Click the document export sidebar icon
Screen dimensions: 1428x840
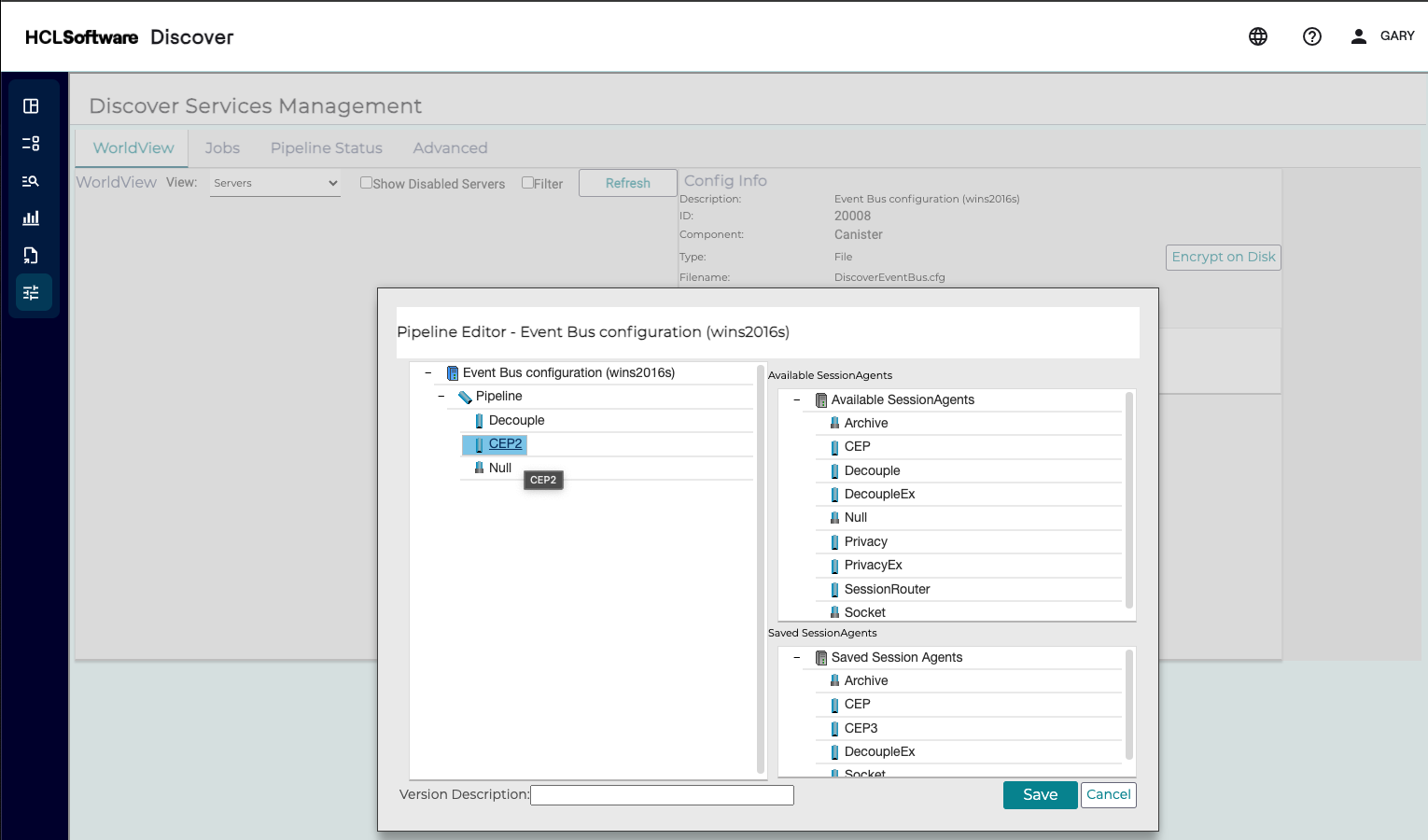(31, 256)
